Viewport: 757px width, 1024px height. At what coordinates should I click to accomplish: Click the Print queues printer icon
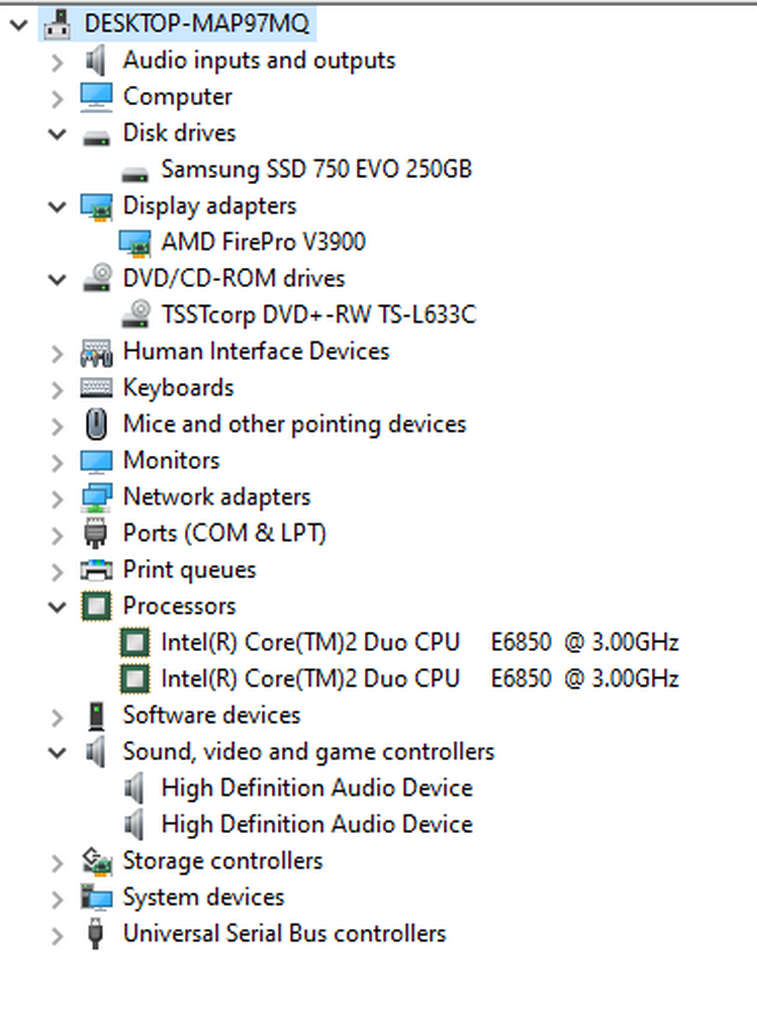96,569
